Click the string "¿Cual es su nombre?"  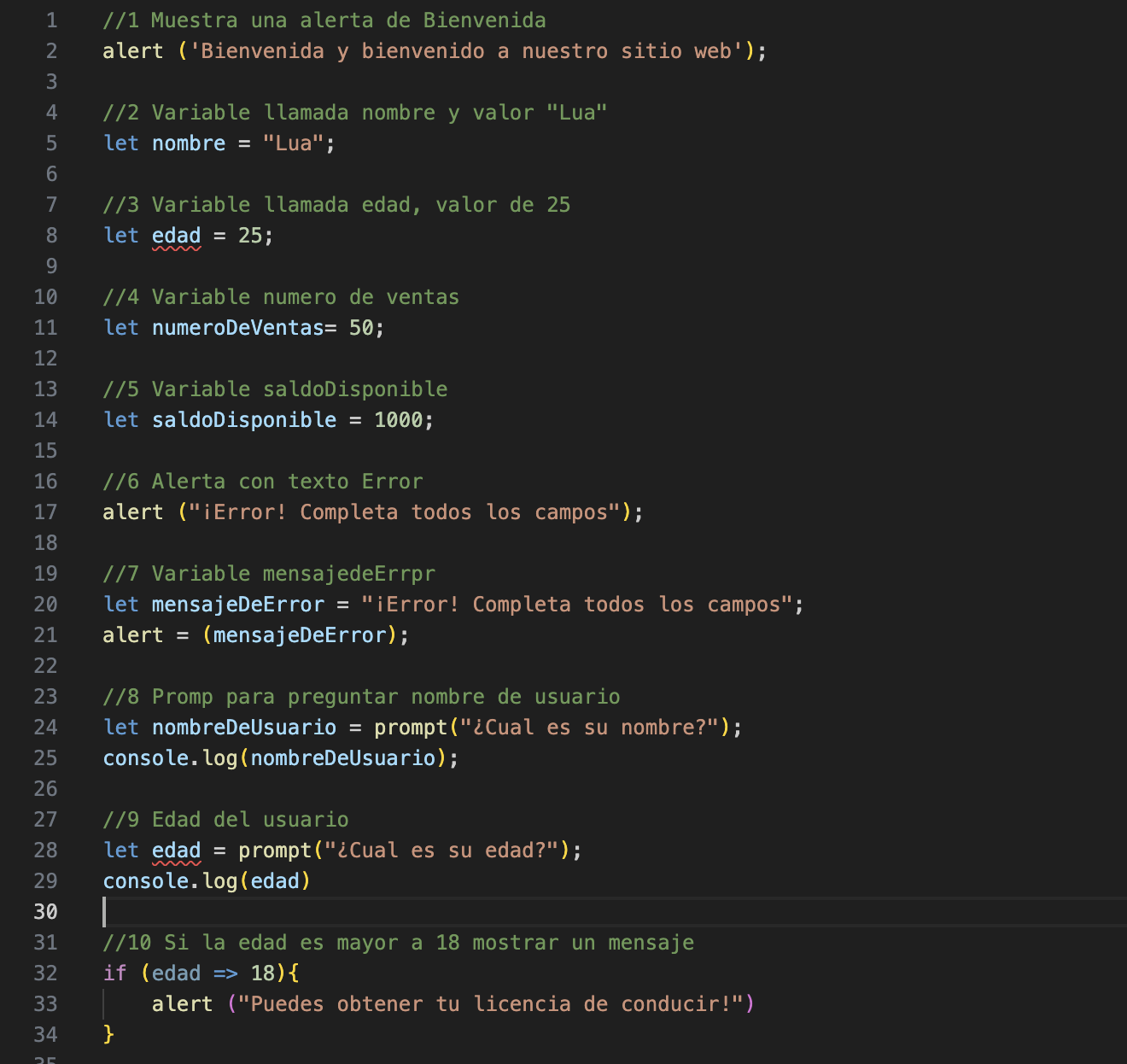point(590,728)
